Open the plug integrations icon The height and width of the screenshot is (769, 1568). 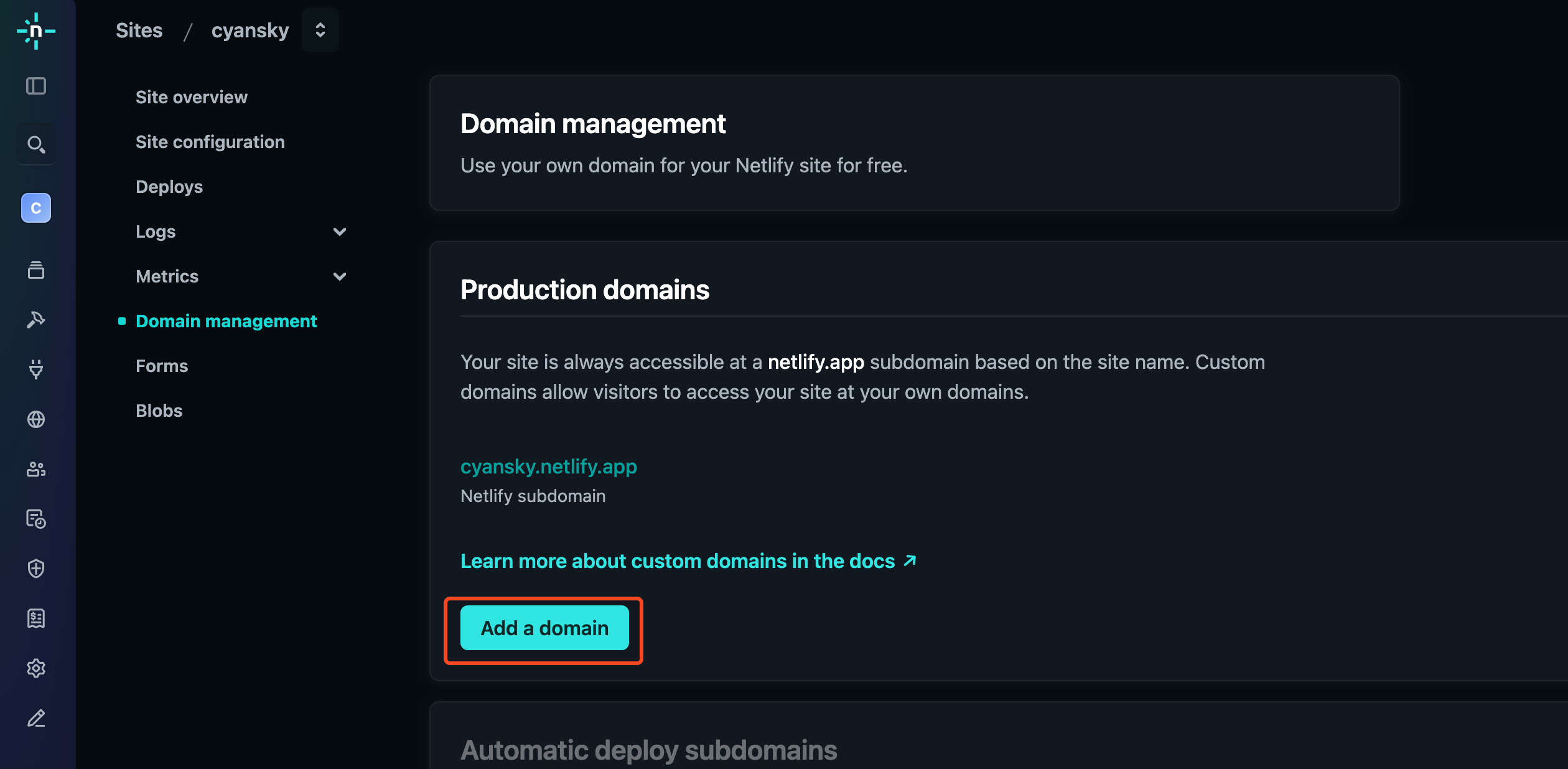click(x=36, y=370)
